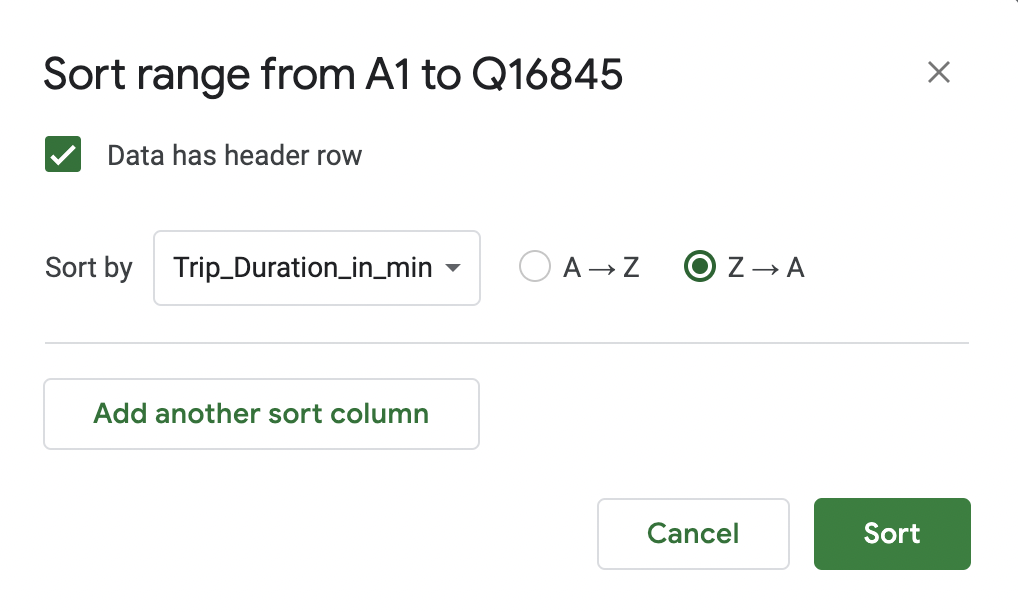Open the Trip_Duration_in_min column dropdown

point(316,268)
